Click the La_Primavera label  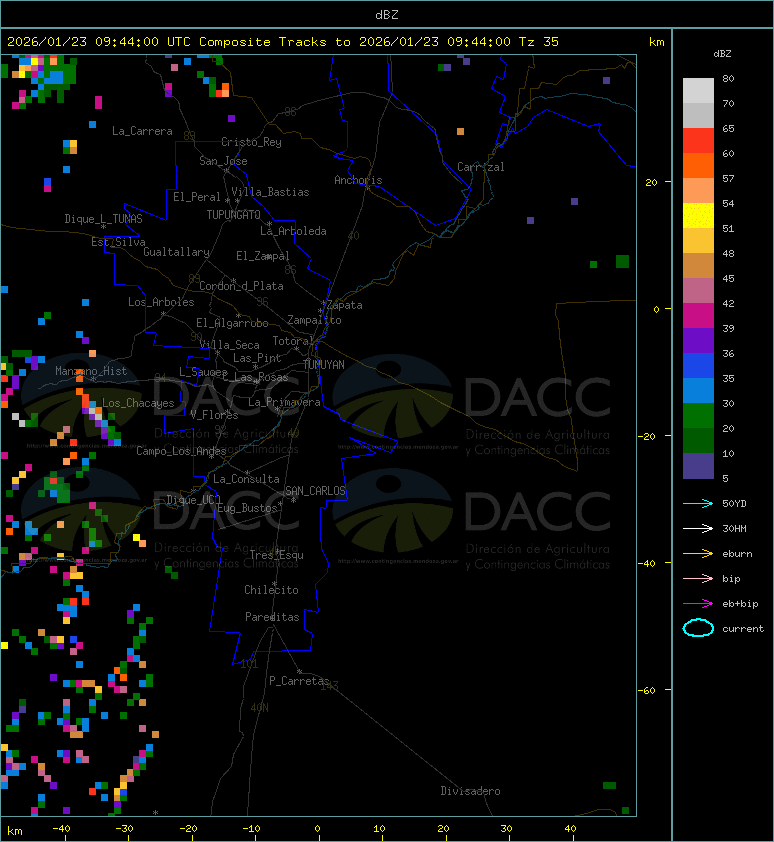pos(284,402)
